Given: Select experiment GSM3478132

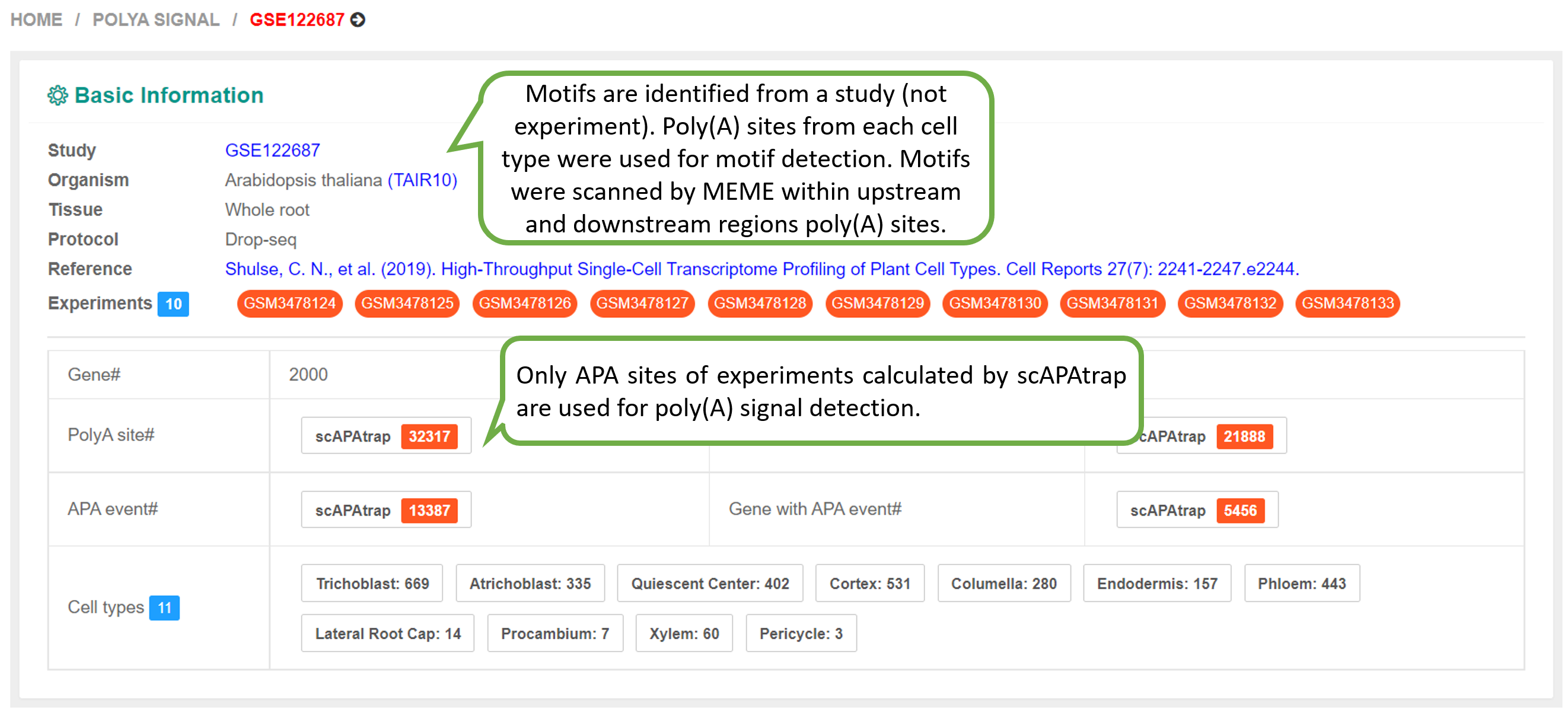Looking at the screenshot, I should [x=1230, y=303].
